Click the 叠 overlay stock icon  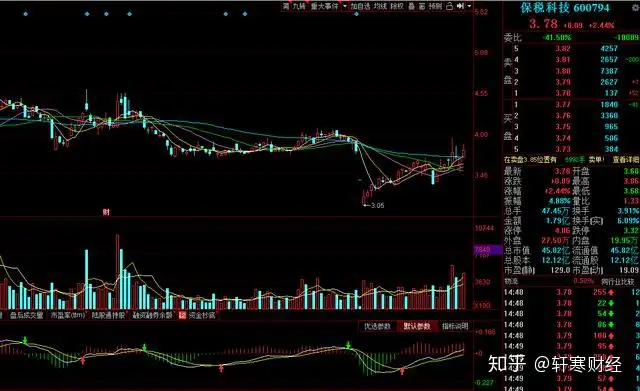411,6
